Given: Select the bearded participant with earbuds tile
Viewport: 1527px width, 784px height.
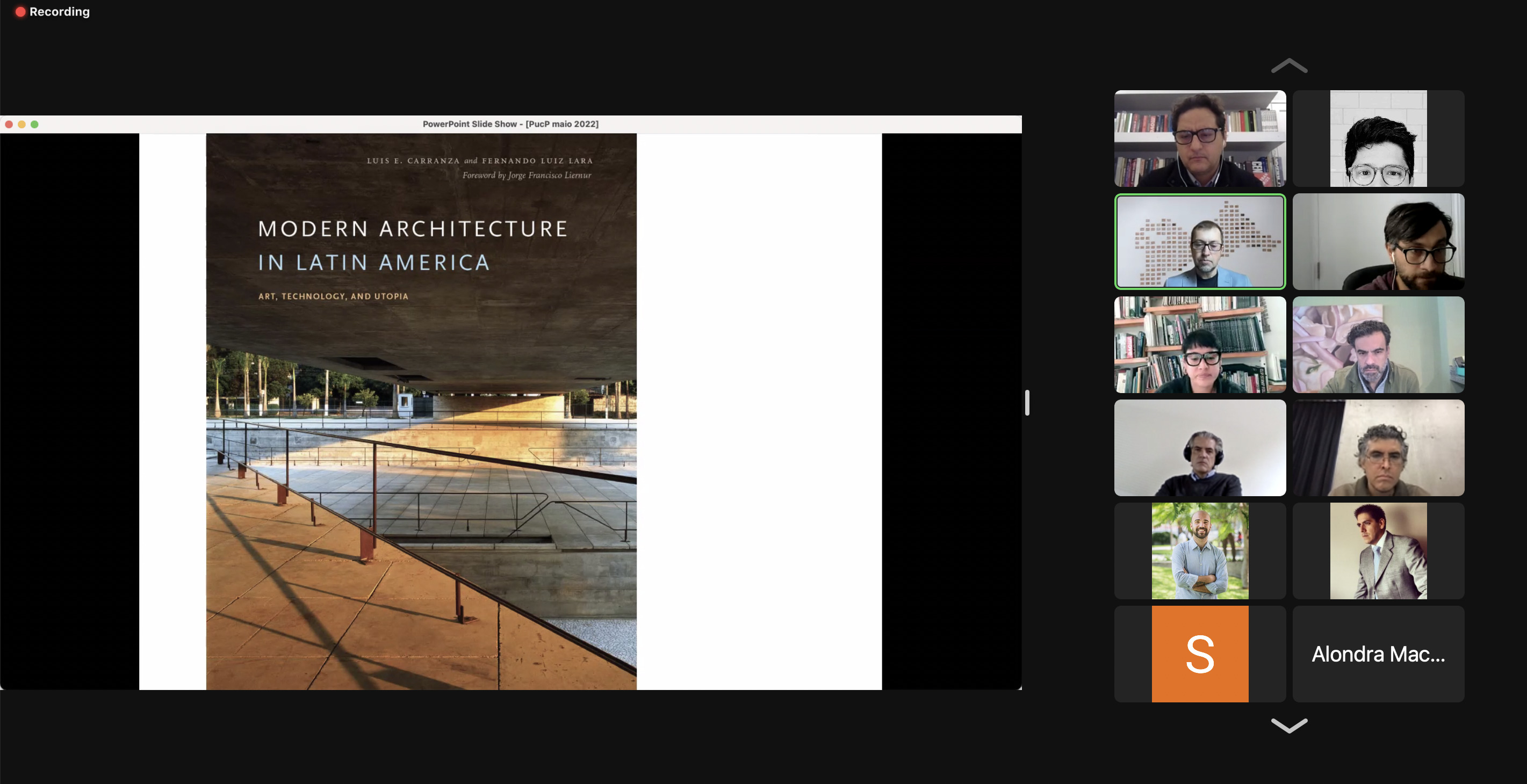Looking at the screenshot, I should pyautogui.click(x=1378, y=241).
